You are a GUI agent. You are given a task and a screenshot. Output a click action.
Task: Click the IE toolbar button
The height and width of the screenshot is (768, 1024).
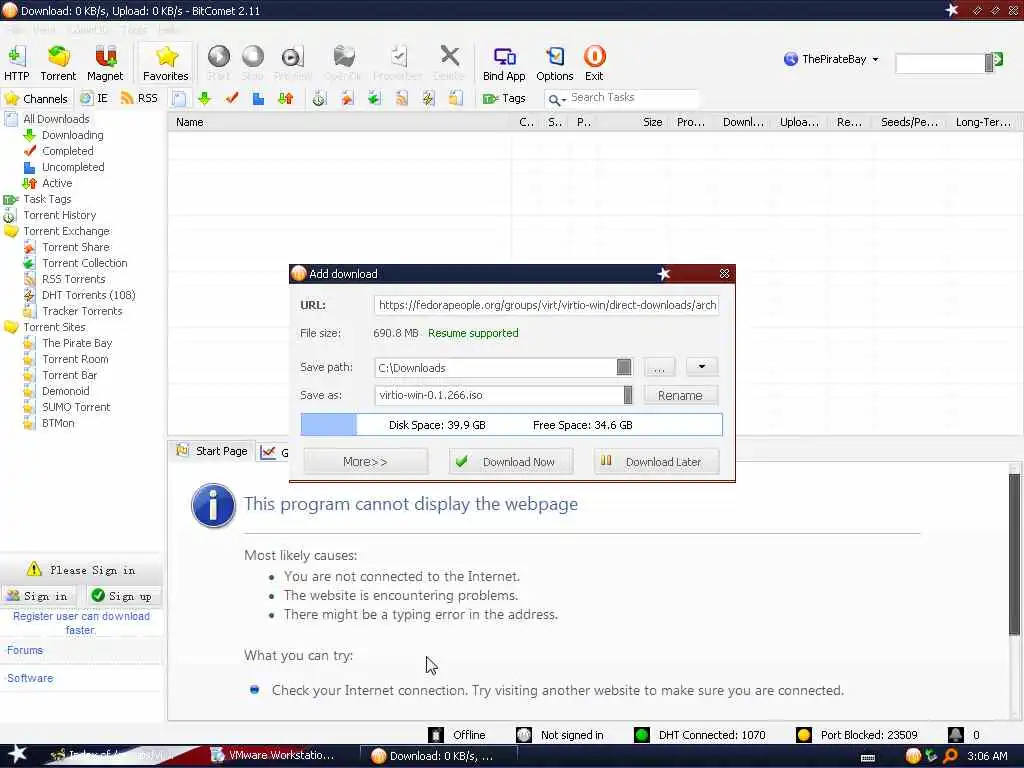(x=94, y=99)
